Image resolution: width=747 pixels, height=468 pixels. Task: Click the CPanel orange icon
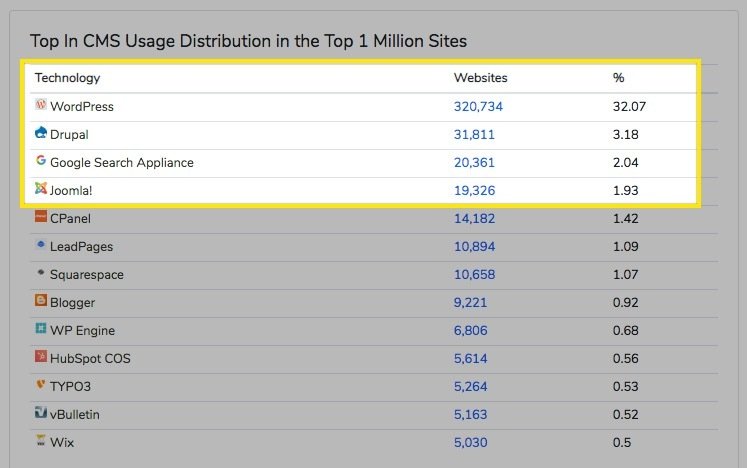click(x=41, y=216)
